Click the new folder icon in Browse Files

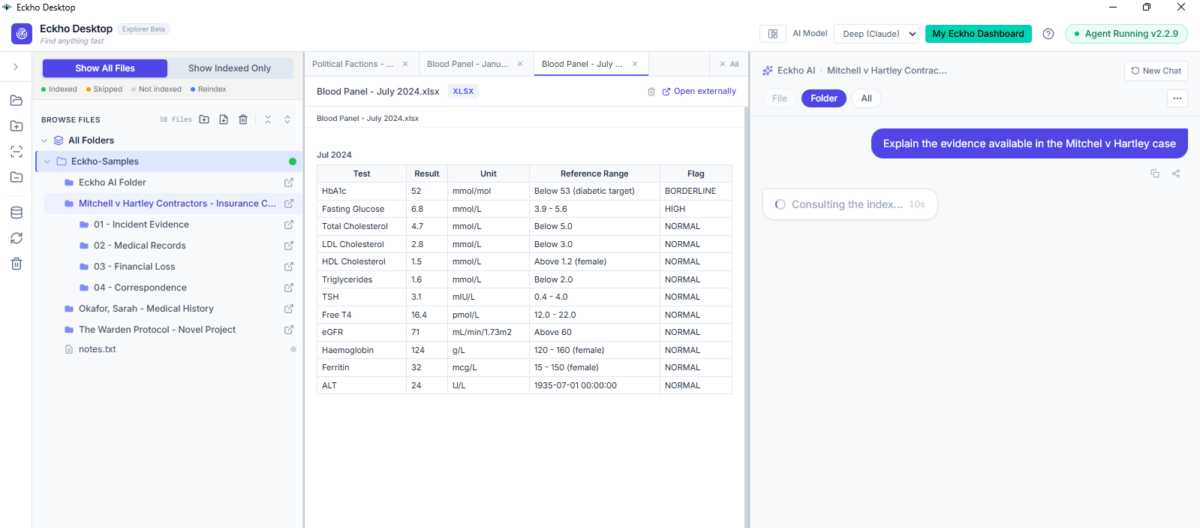(x=204, y=119)
